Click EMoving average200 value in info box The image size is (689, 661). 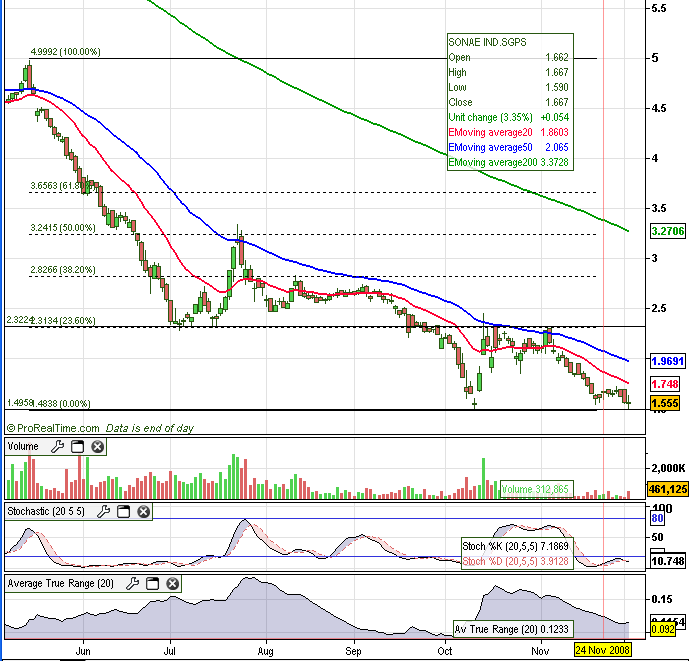554,162
